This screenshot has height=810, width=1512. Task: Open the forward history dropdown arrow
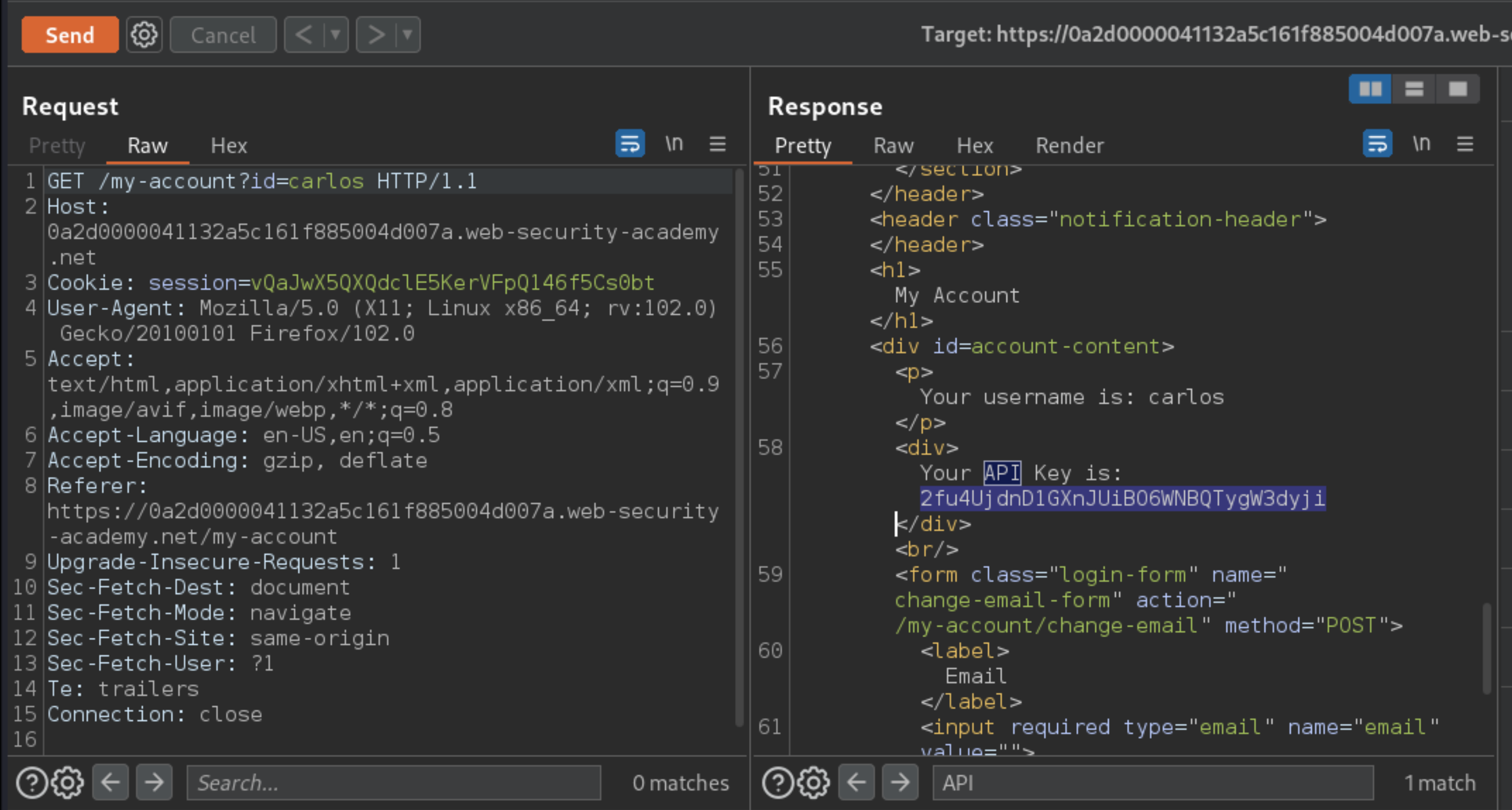pyautogui.click(x=408, y=35)
